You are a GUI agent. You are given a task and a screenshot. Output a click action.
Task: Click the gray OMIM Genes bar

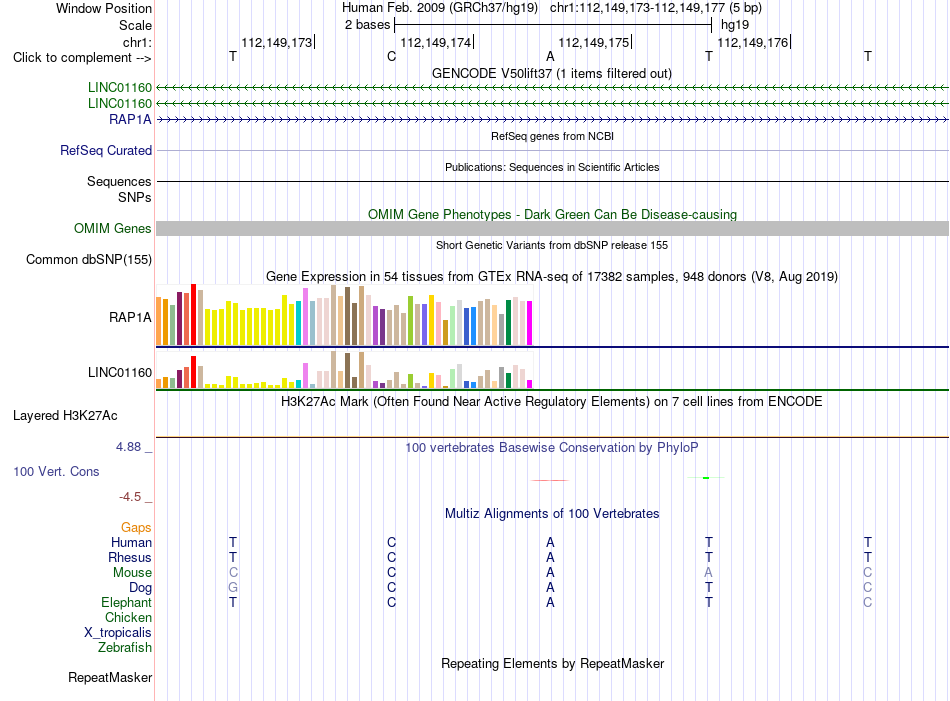[x=552, y=228]
